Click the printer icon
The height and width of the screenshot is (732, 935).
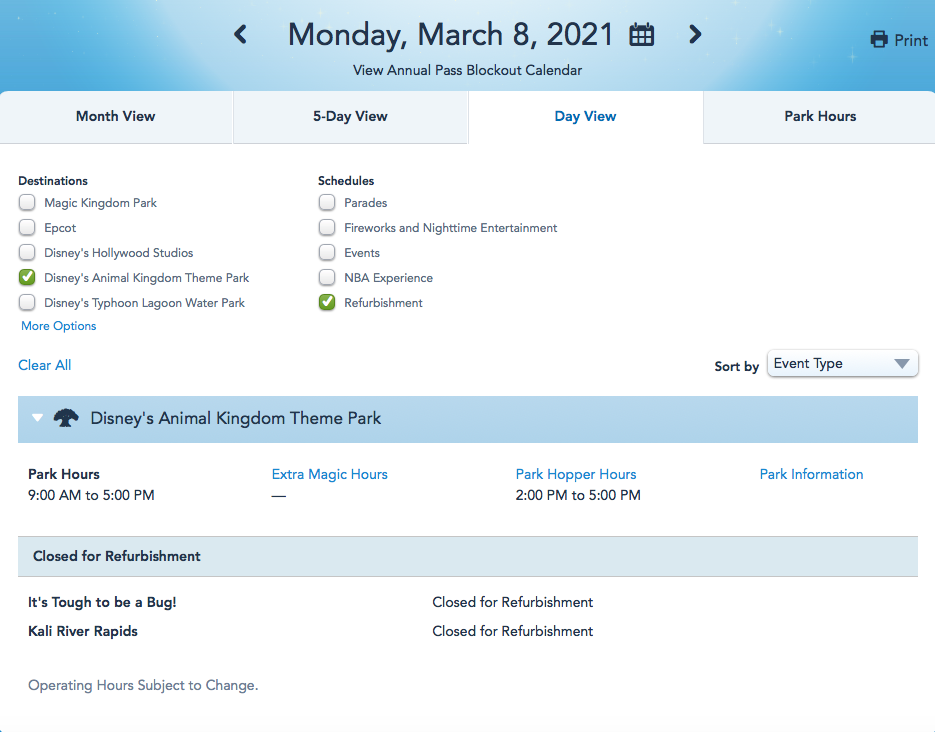click(x=879, y=40)
